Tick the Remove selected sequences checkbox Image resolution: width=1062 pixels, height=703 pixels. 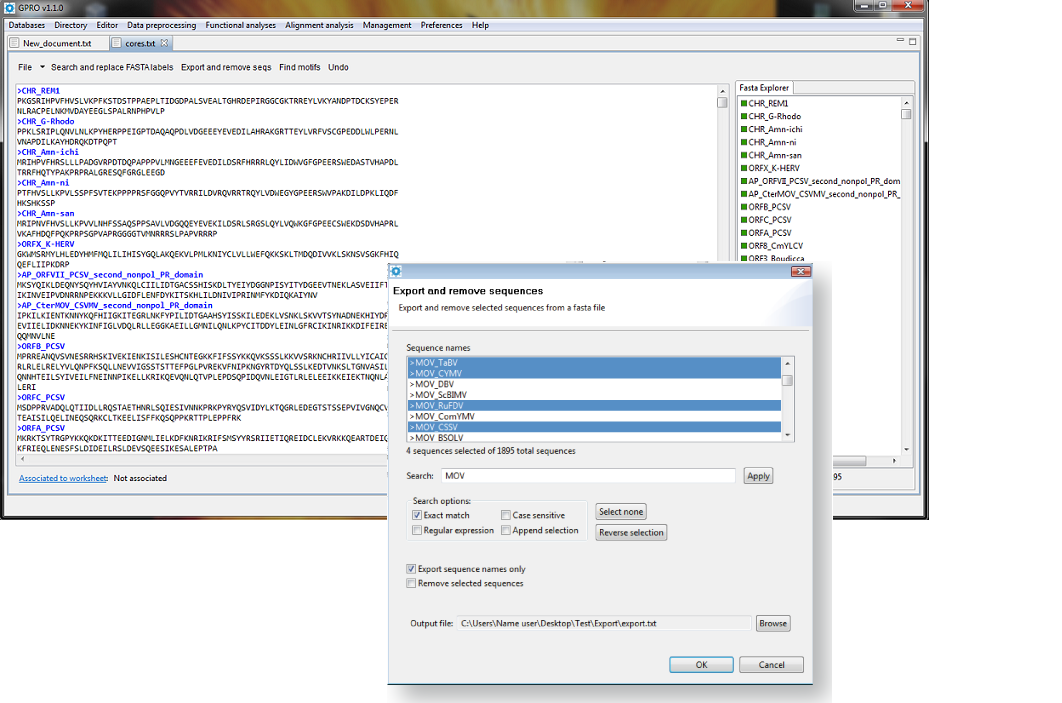pyautogui.click(x=411, y=583)
